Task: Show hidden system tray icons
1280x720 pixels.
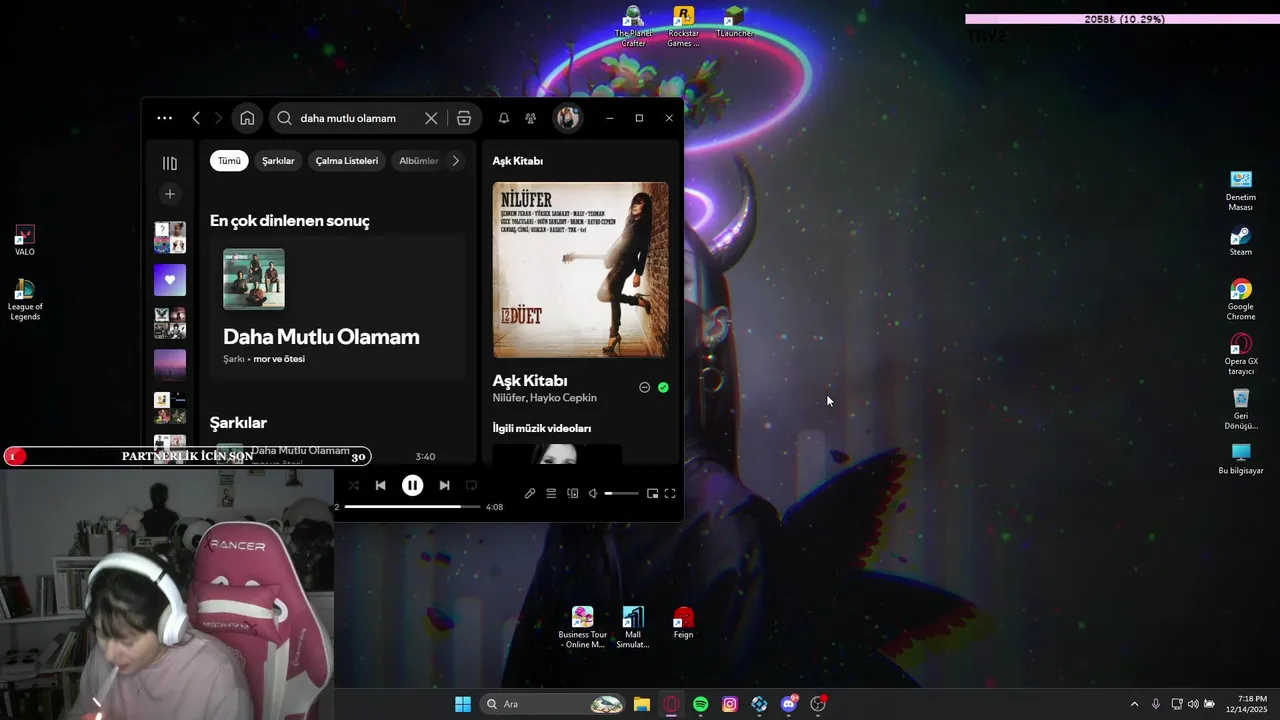Action: 1134,704
